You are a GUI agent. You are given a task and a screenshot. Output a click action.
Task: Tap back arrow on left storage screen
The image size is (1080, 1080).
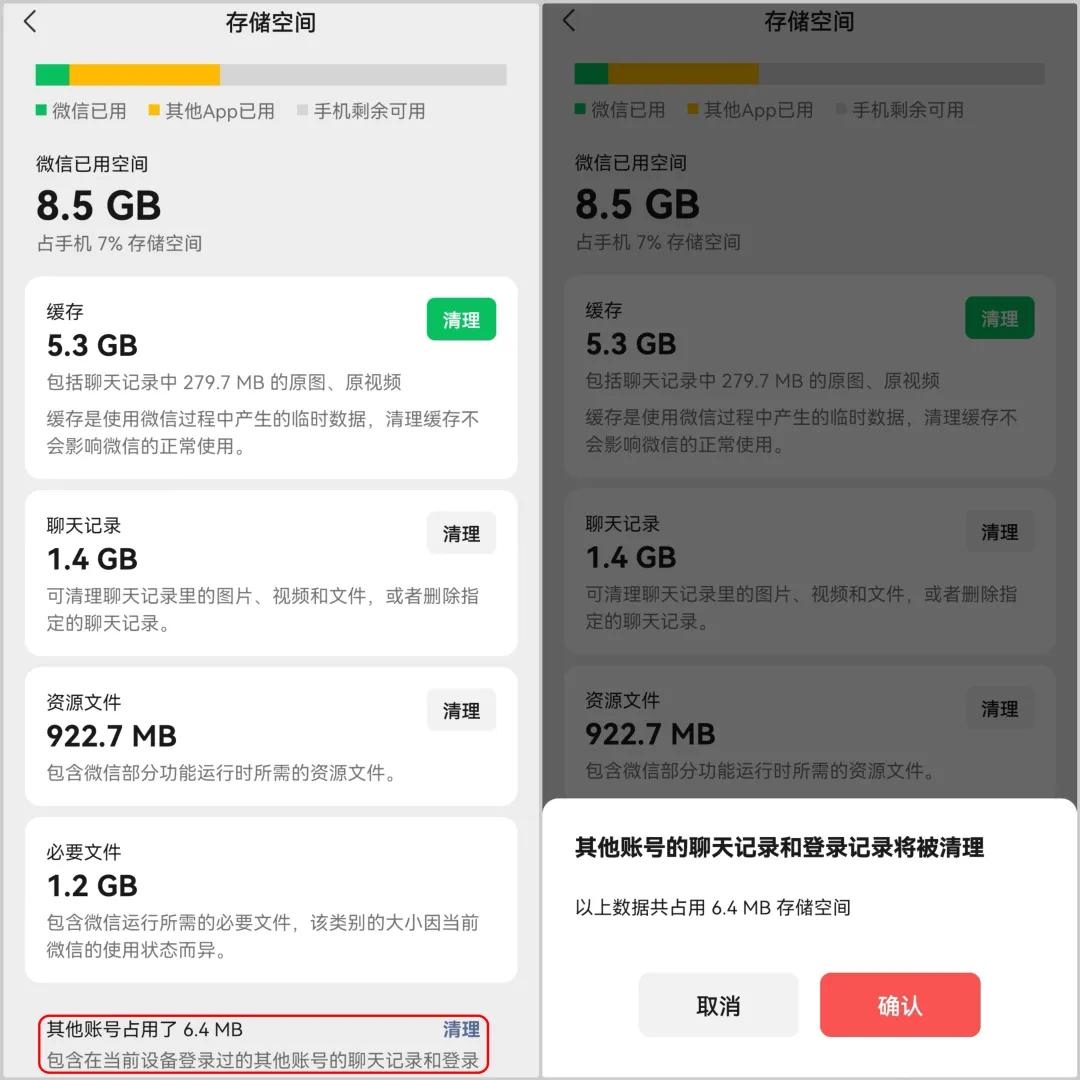point(30,21)
